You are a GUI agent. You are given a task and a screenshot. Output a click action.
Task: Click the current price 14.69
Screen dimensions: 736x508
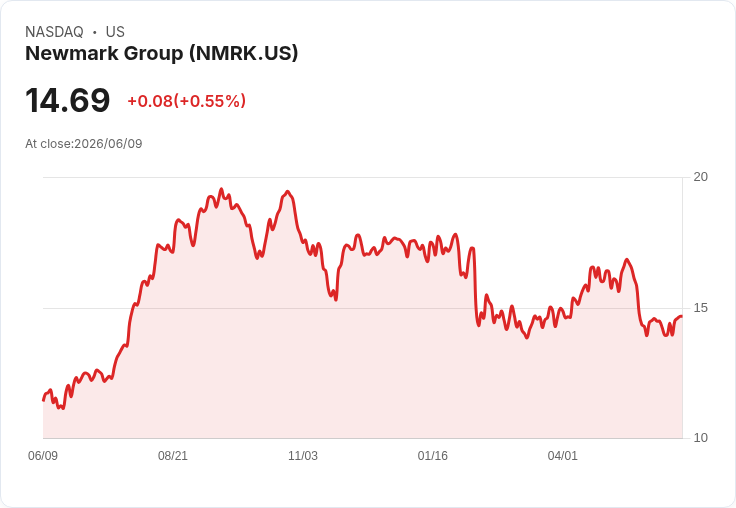pos(68,100)
